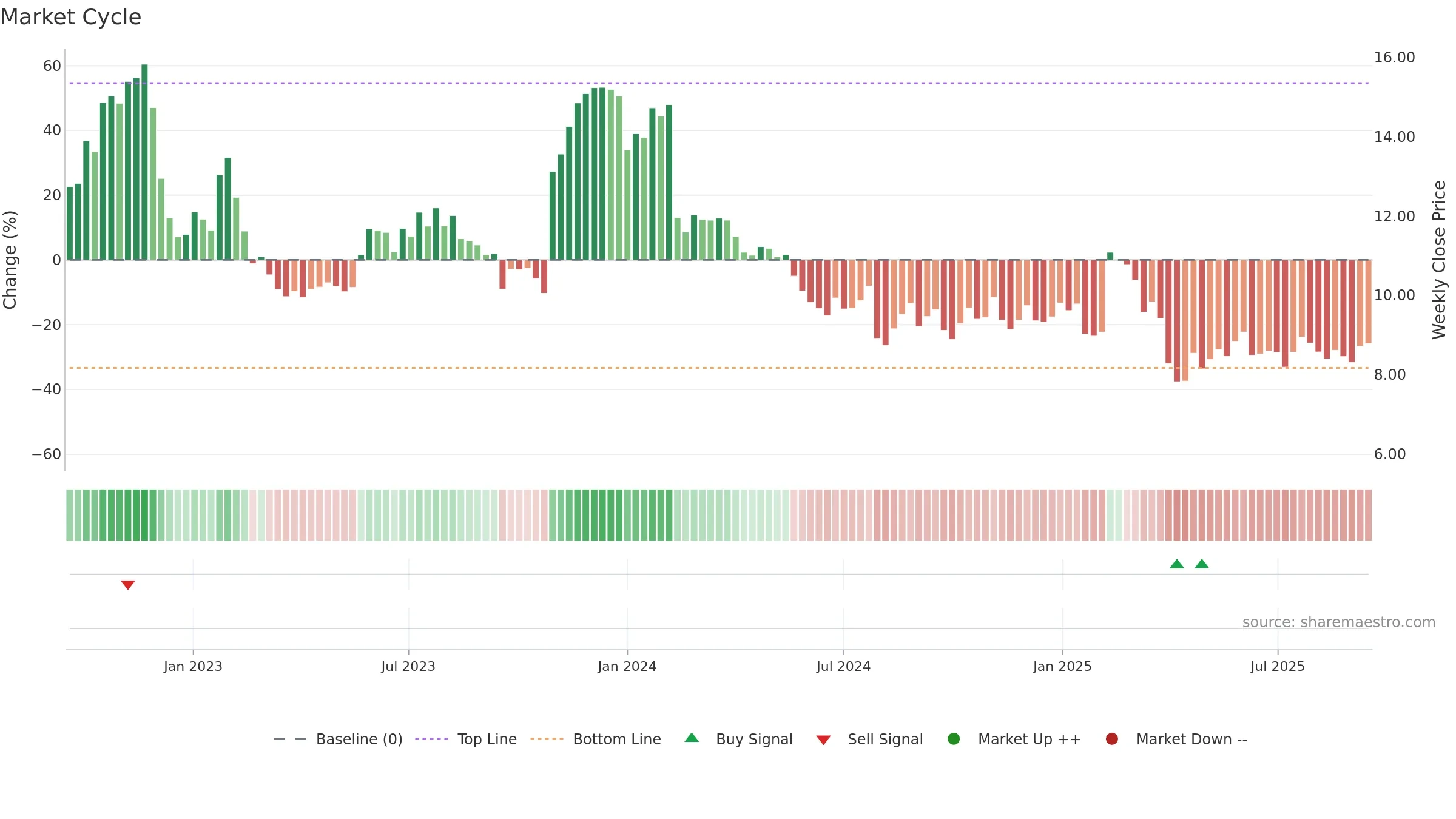Screen dimensions: 1456x819
Task: Click the red sell signal triangle marker
Action: tap(127, 585)
